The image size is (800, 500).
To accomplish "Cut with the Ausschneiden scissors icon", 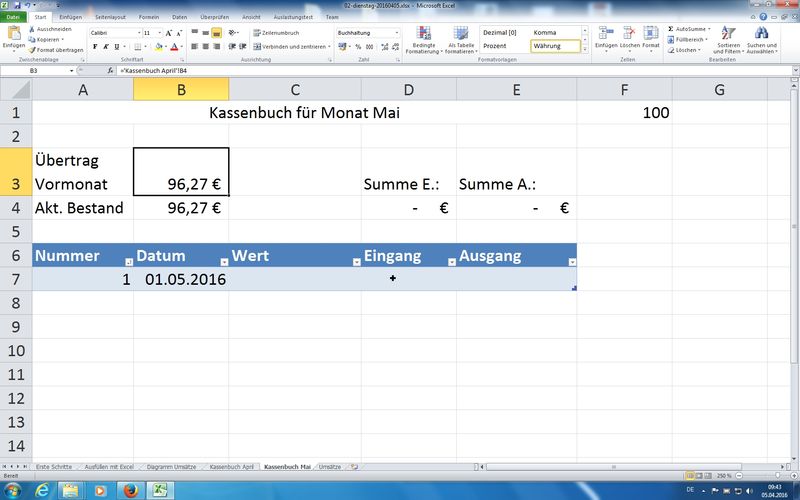I will [x=32, y=29].
